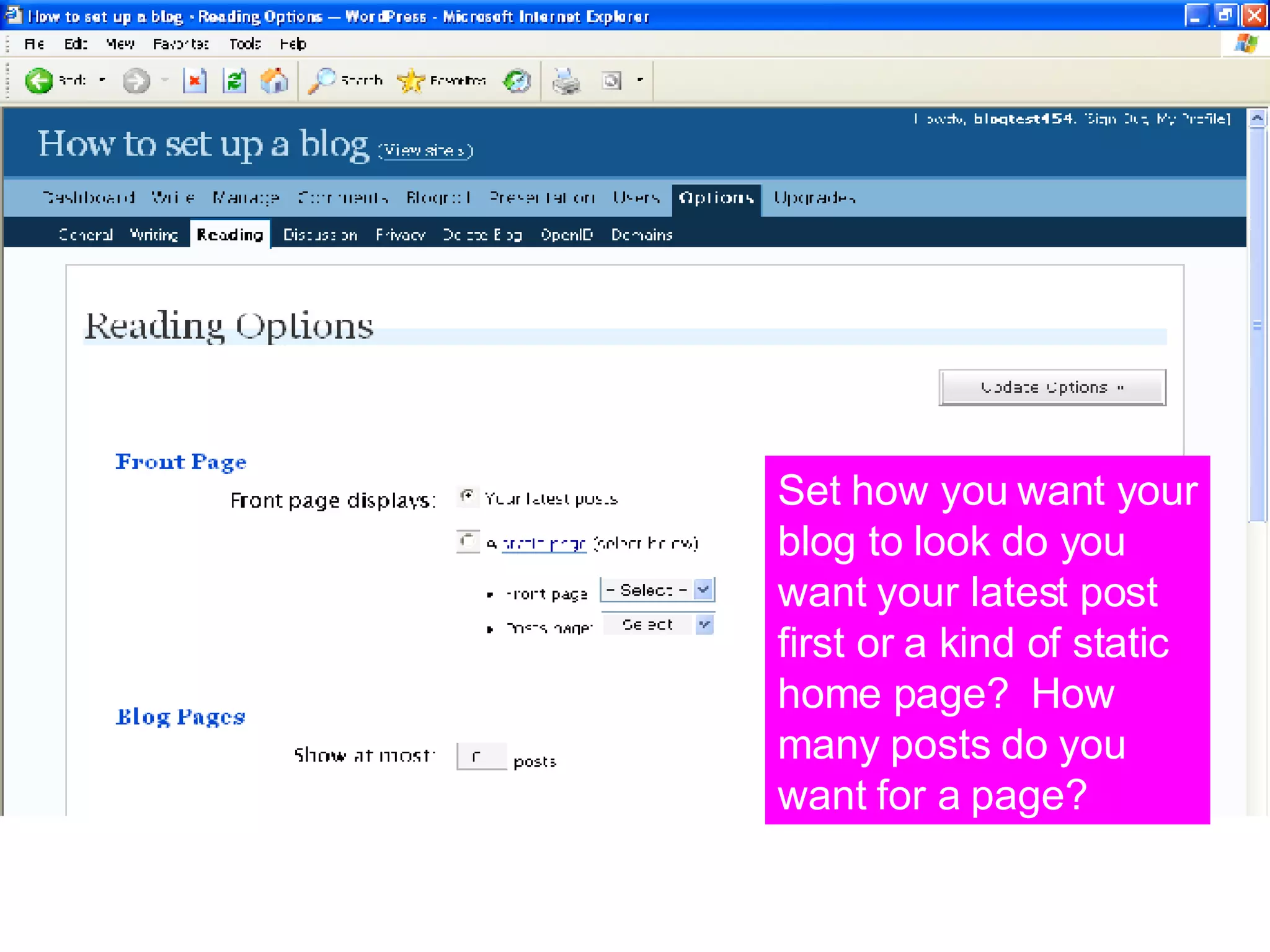Switch to the Discussion options subtab

(321, 235)
